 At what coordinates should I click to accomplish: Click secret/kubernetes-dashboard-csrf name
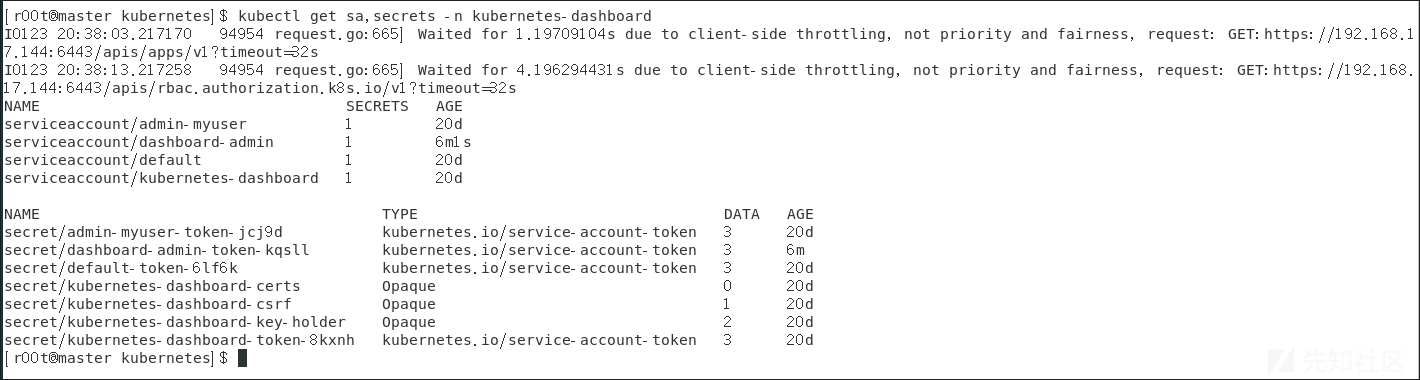[148, 304]
